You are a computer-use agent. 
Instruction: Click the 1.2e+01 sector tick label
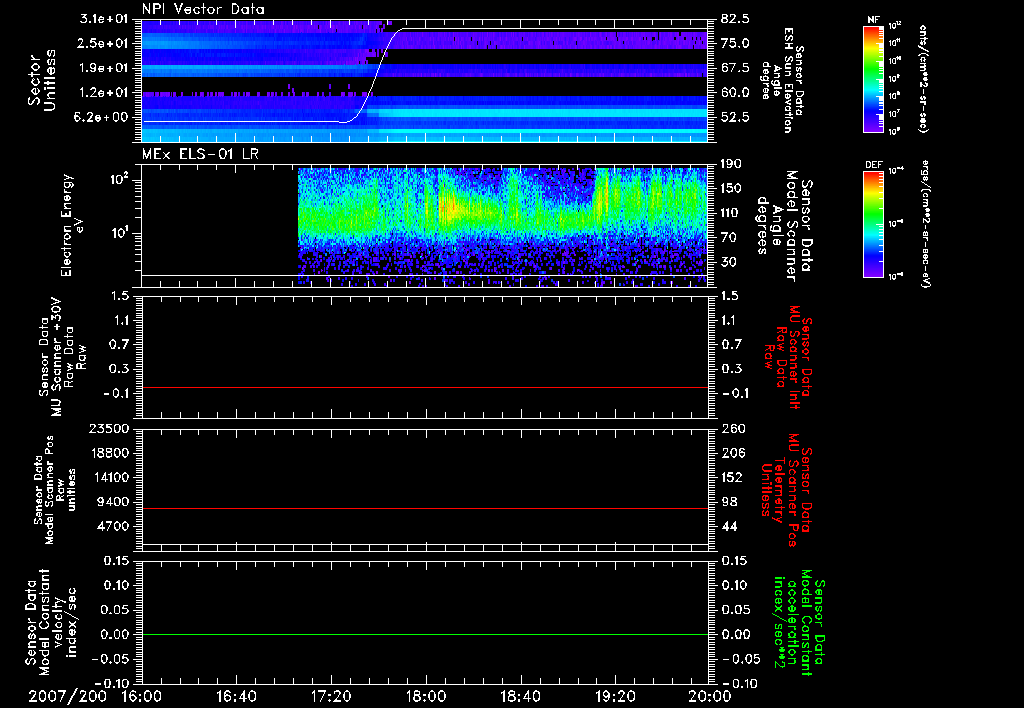pos(103,93)
